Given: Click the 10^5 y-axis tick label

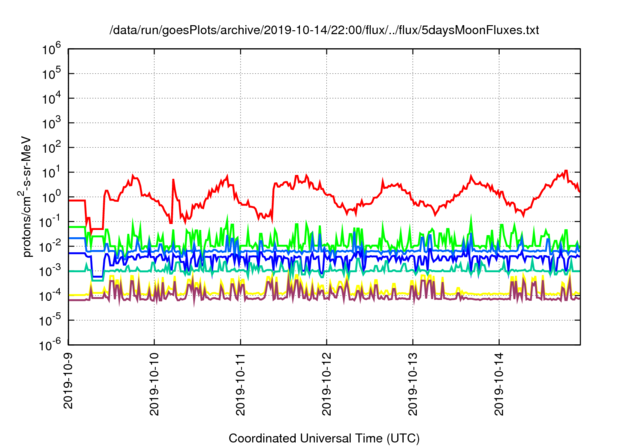Looking at the screenshot, I should coord(51,74).
